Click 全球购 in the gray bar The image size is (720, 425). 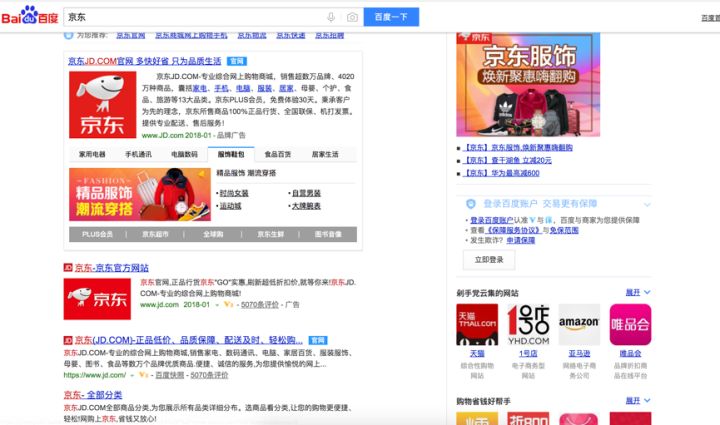(213, 234)
